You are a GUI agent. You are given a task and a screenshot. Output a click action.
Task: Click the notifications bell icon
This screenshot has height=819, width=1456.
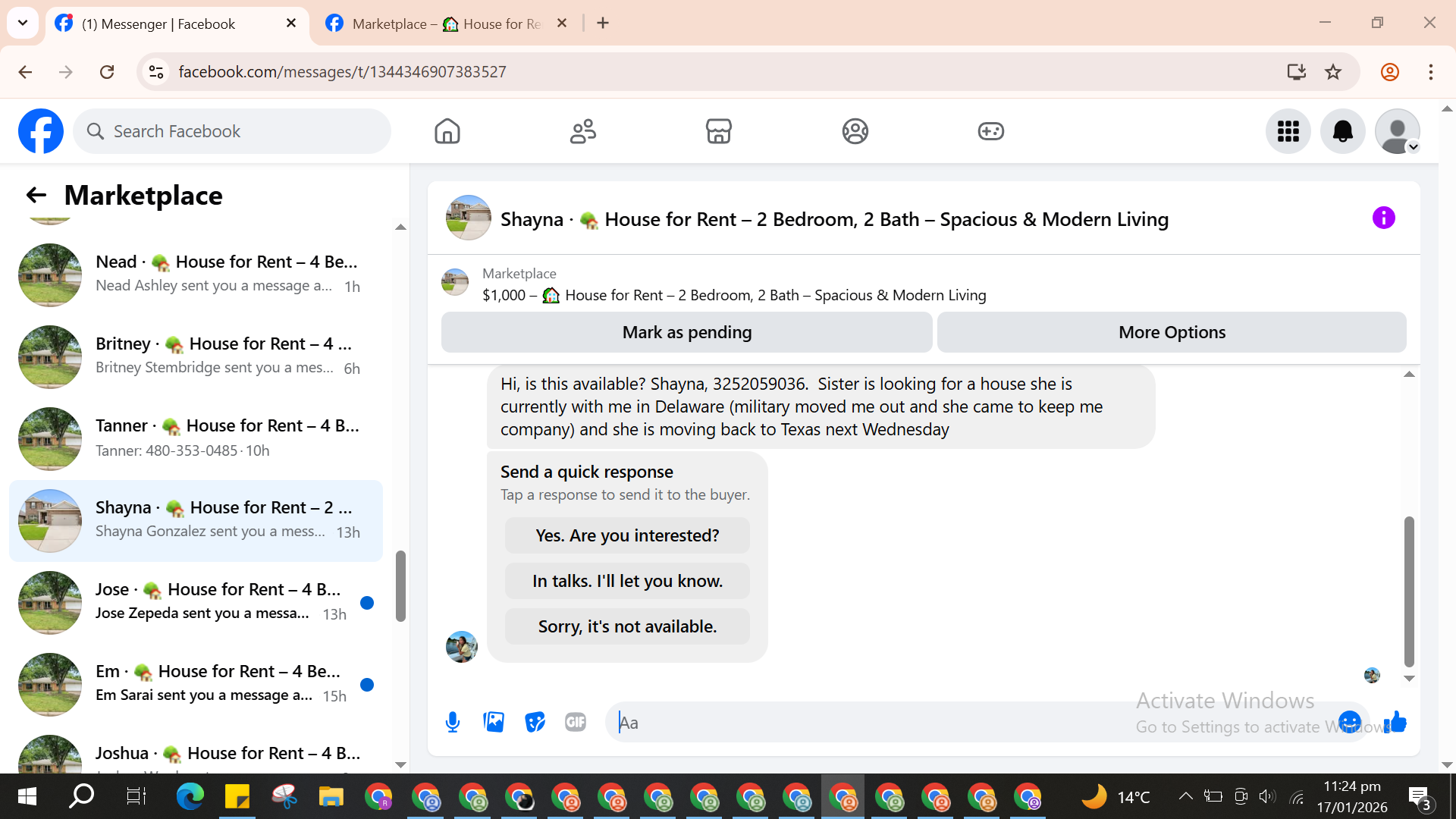pyautogui.click(x=1342, y=131)
